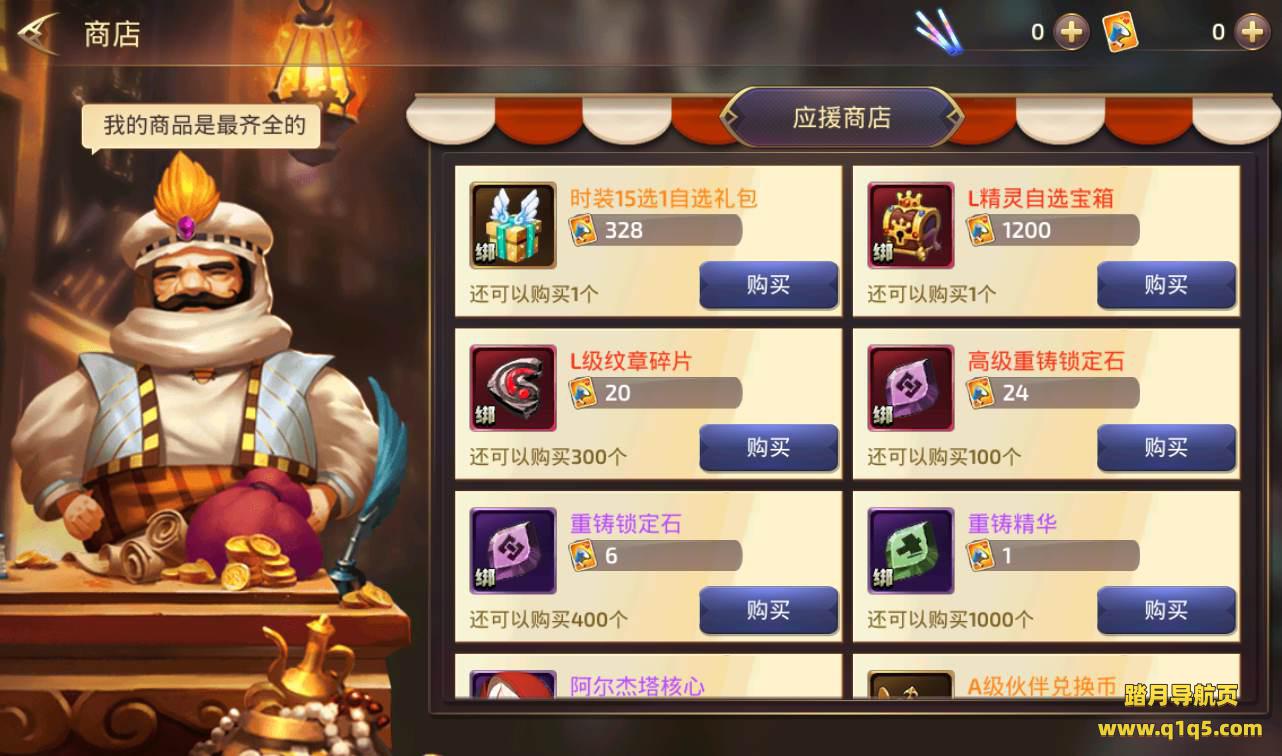View the L级纹章碎片 emblem icon
1282x756 pixels.
click(x=513, y=388)
